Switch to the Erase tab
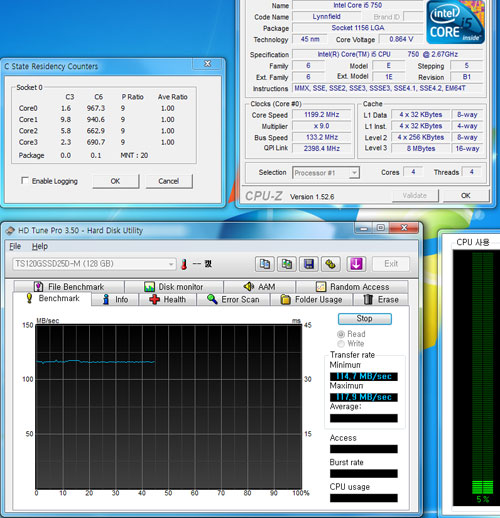 click(x=381, y=299)
